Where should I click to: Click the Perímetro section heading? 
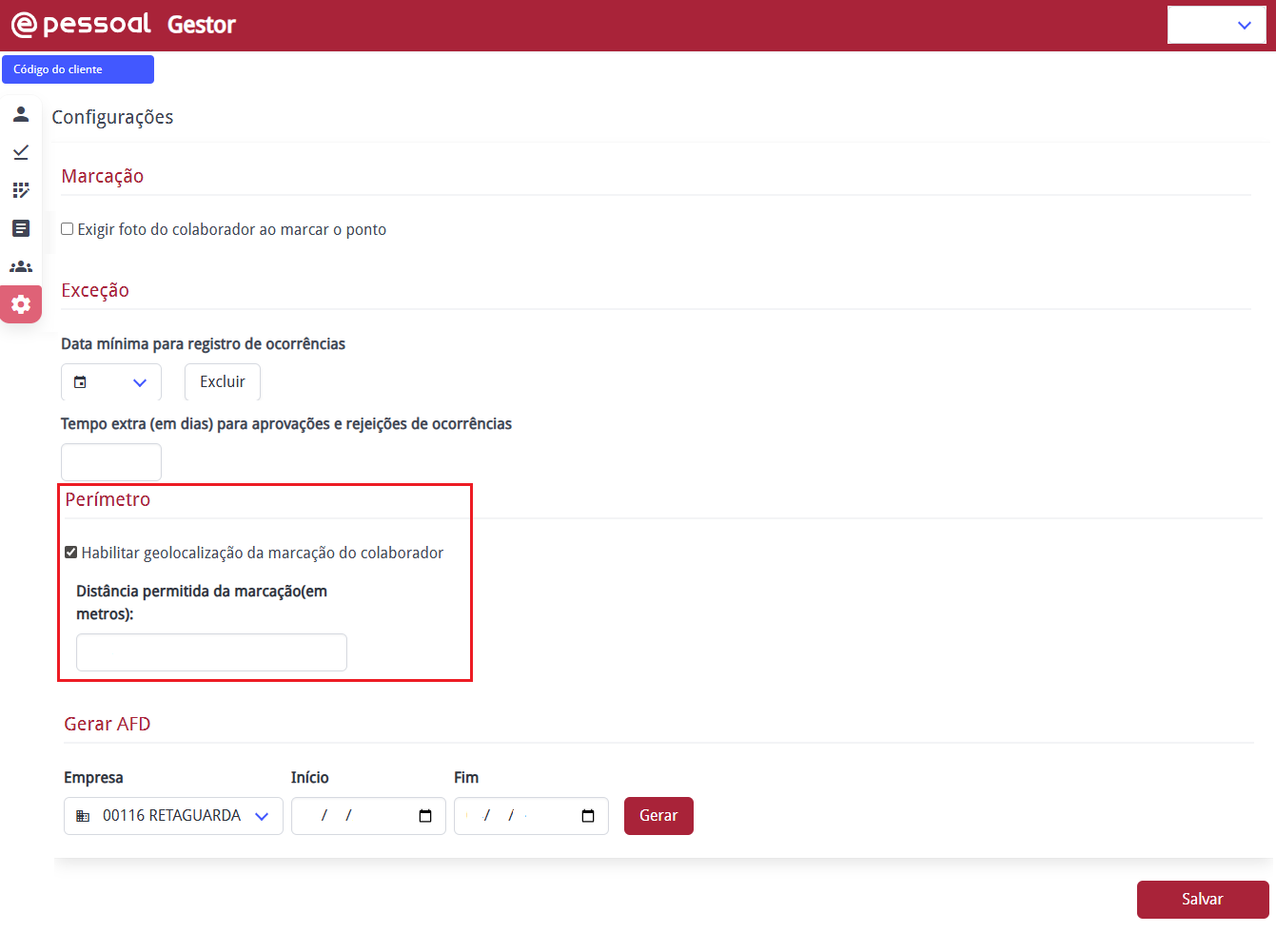click(108, 499)
